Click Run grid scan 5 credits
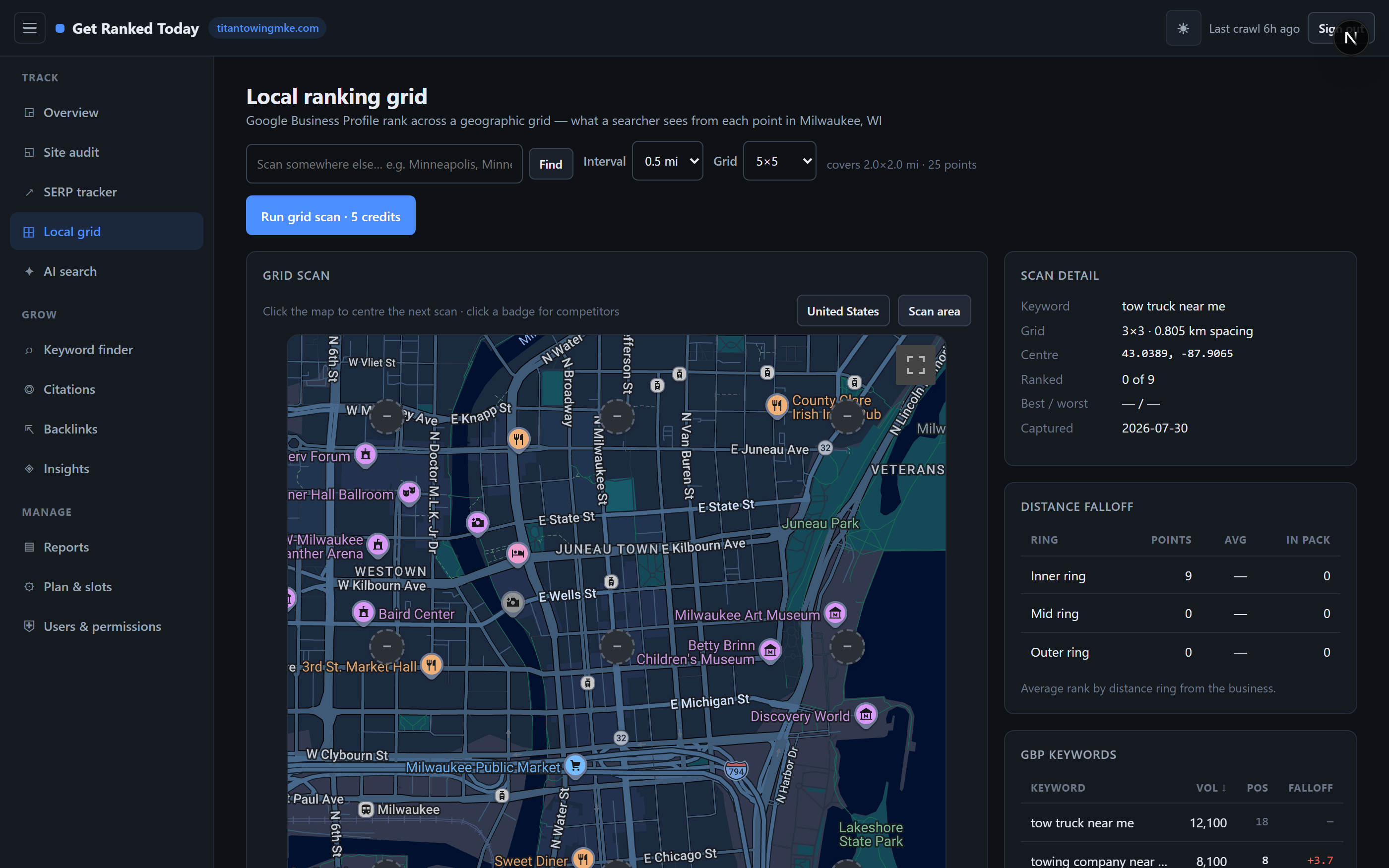Screen dimensions: 1389x868 click(330, 216)
